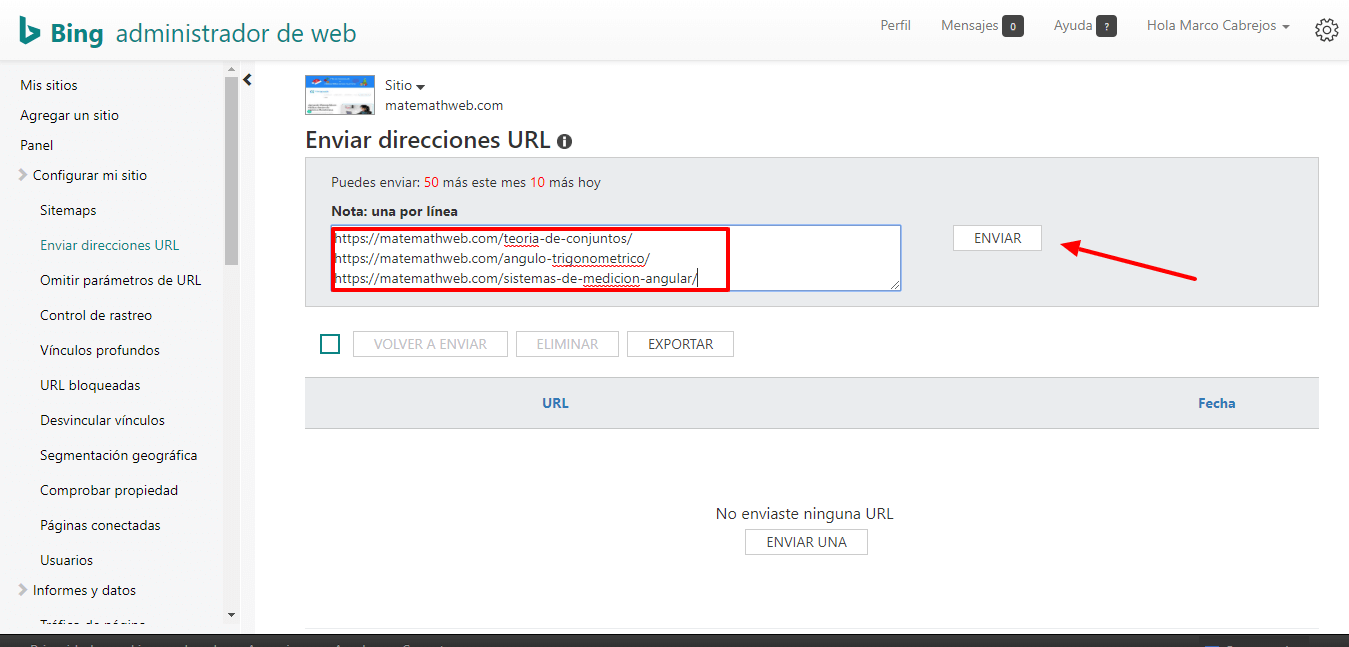This screenshot has width=1349, height=647.
Task: Select Agregar un sitio
Action: [x=69, y=115]
